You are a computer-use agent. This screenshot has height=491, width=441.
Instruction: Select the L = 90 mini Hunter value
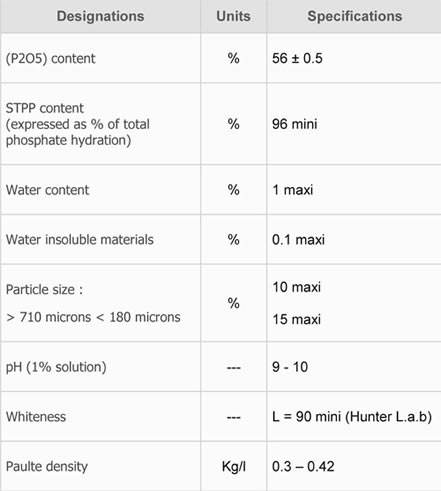coord(352,417)
